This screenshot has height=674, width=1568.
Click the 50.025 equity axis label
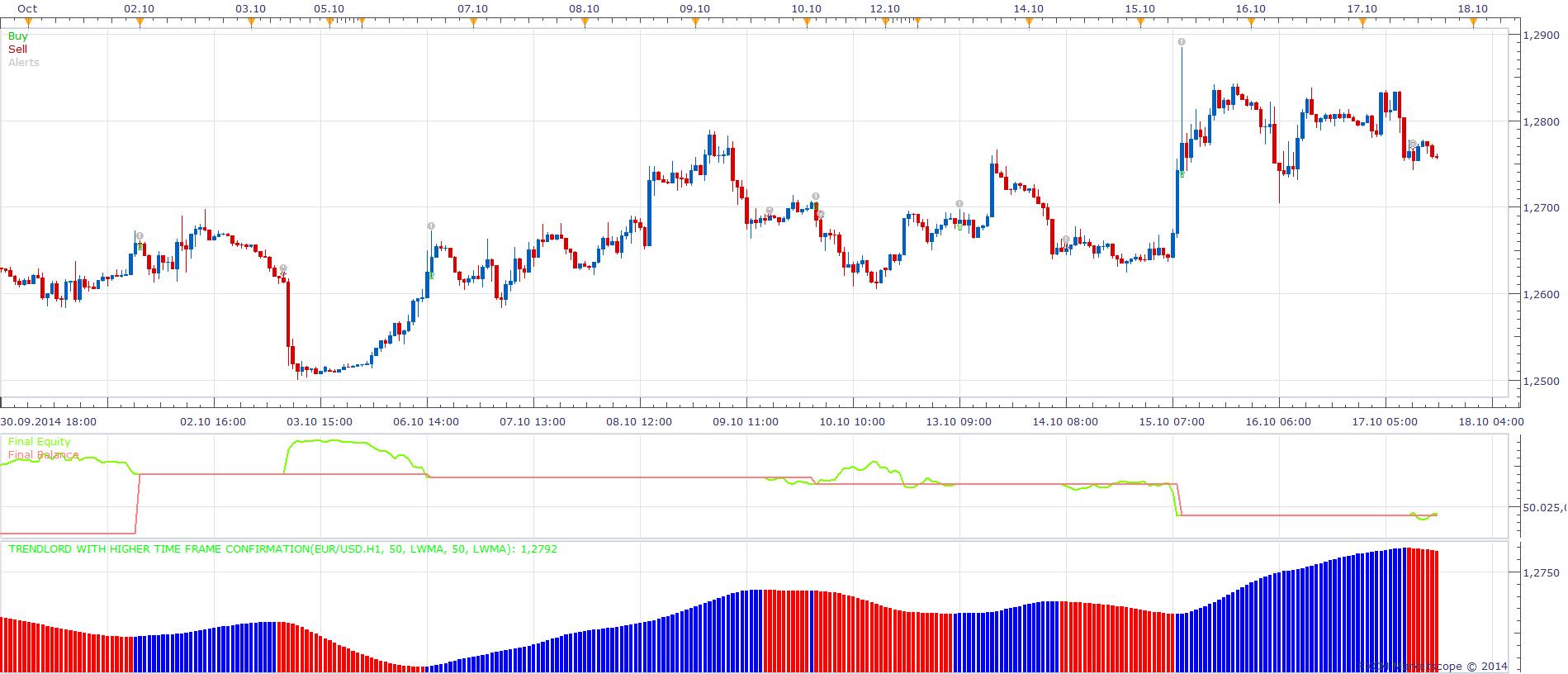(x=1545, y=508)
